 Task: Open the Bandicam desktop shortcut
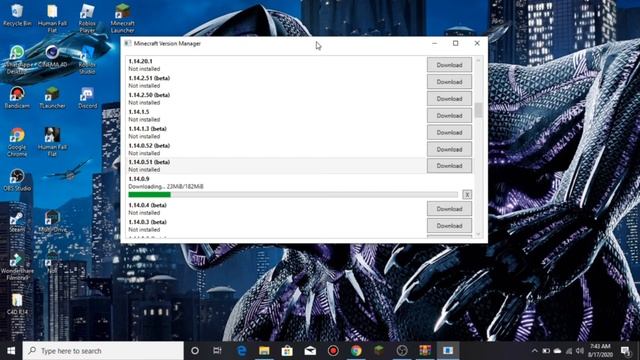(17, 98)
